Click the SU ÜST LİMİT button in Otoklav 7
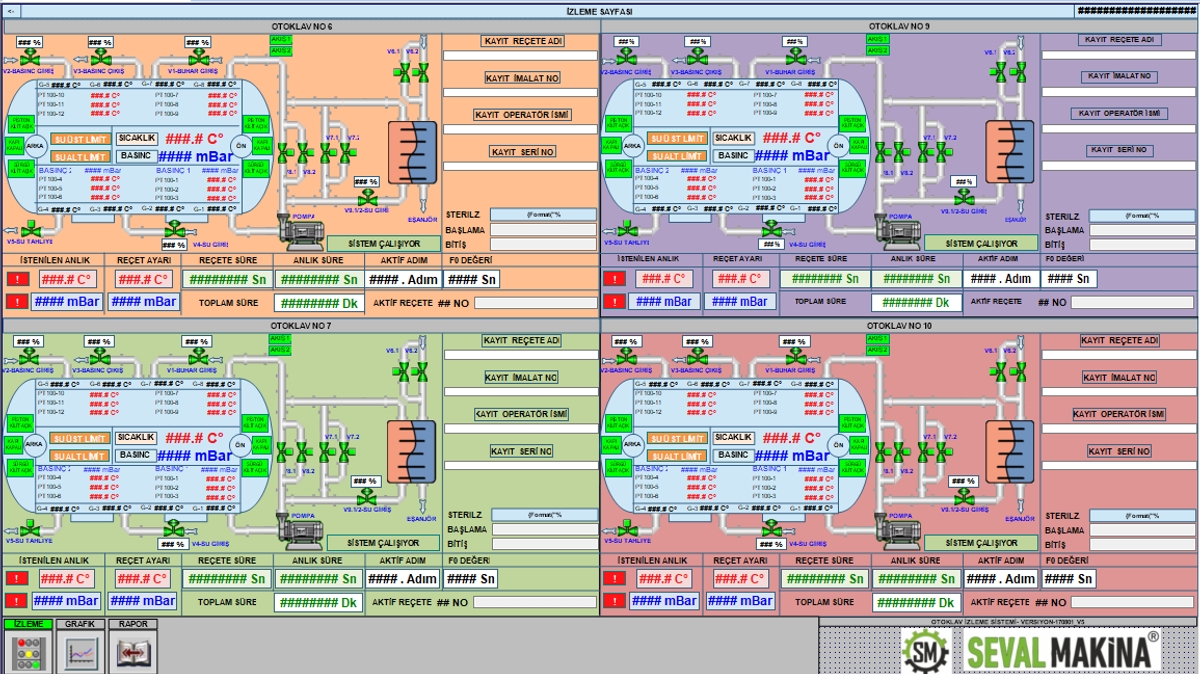Image resolution: width=1200 pixels, height=674 pixels. pyautogui.click(x=81, y=439)
